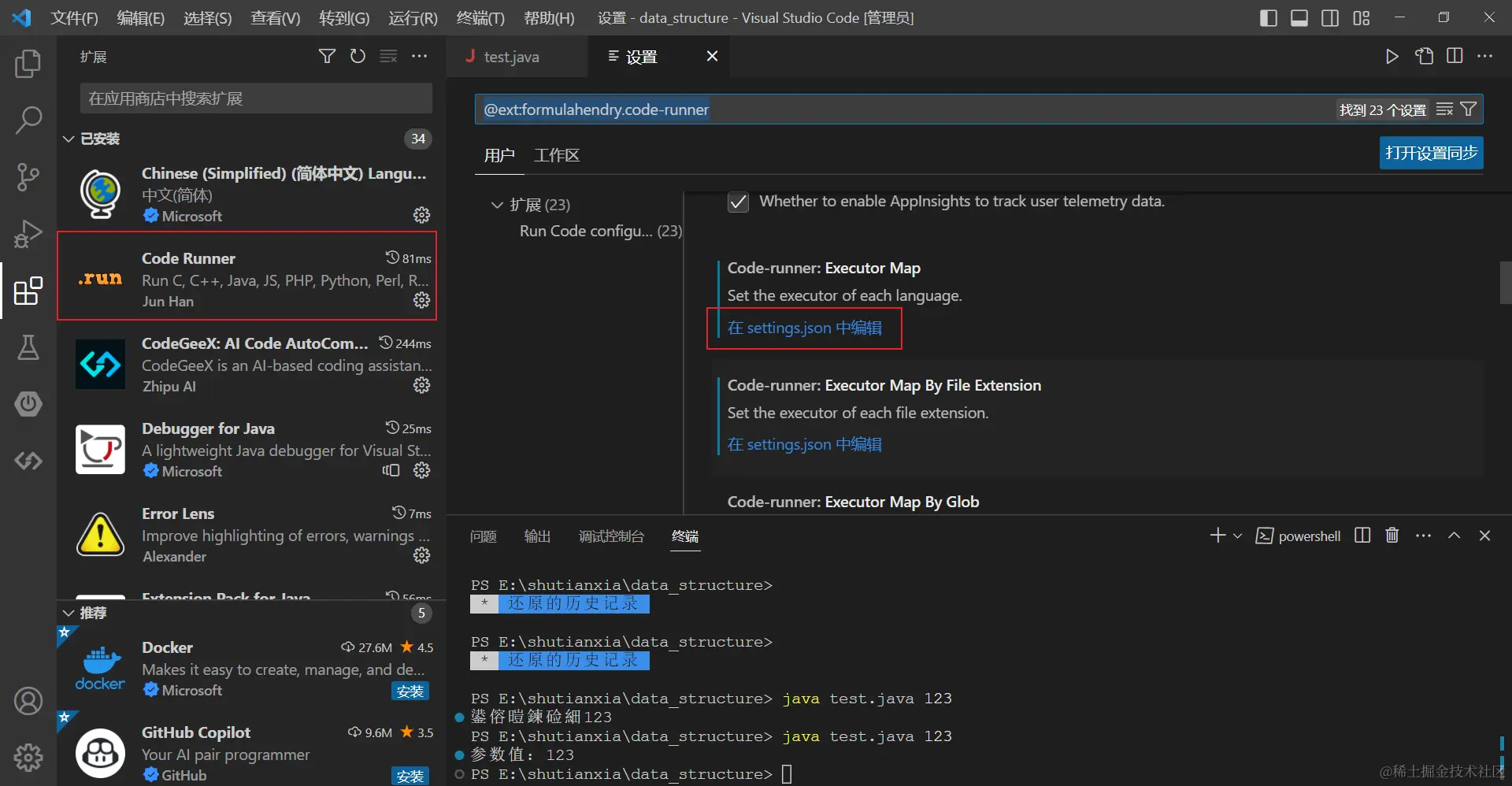Collapse the 已安装 extensions section
Viewport: 1512px width, 786px height.
tap(68, 139)
